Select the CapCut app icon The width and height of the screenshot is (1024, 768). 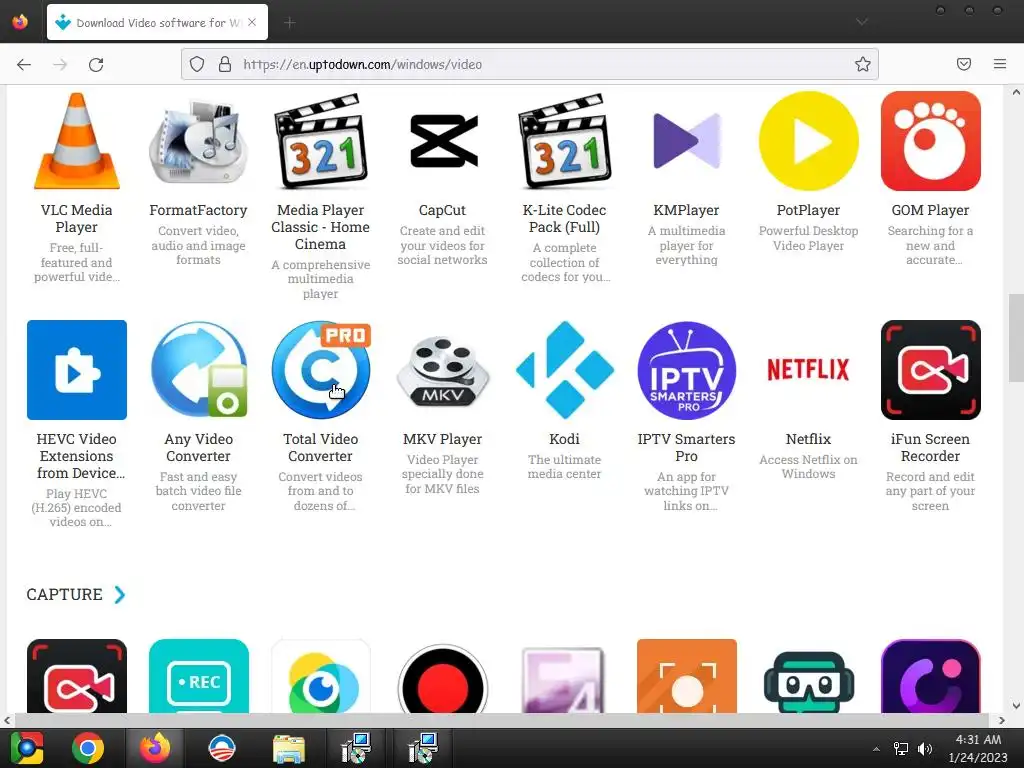pos(443,141)
